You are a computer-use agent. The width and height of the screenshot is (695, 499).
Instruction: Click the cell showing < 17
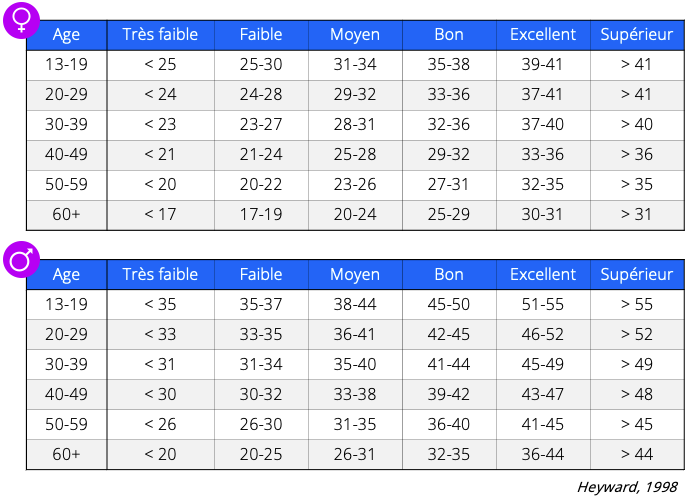point(160,215)
